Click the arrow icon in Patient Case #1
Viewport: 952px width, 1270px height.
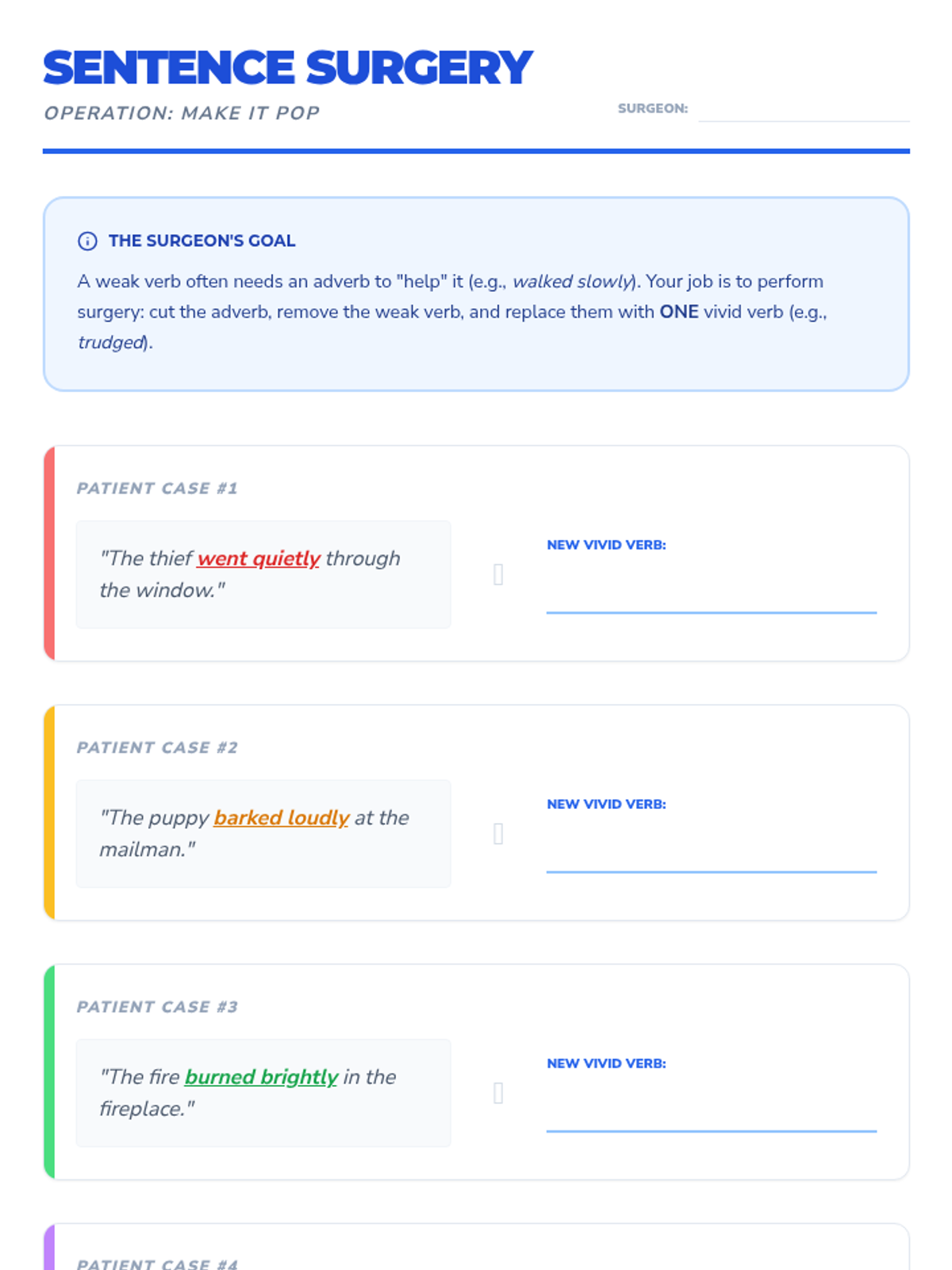click(498, 574)
